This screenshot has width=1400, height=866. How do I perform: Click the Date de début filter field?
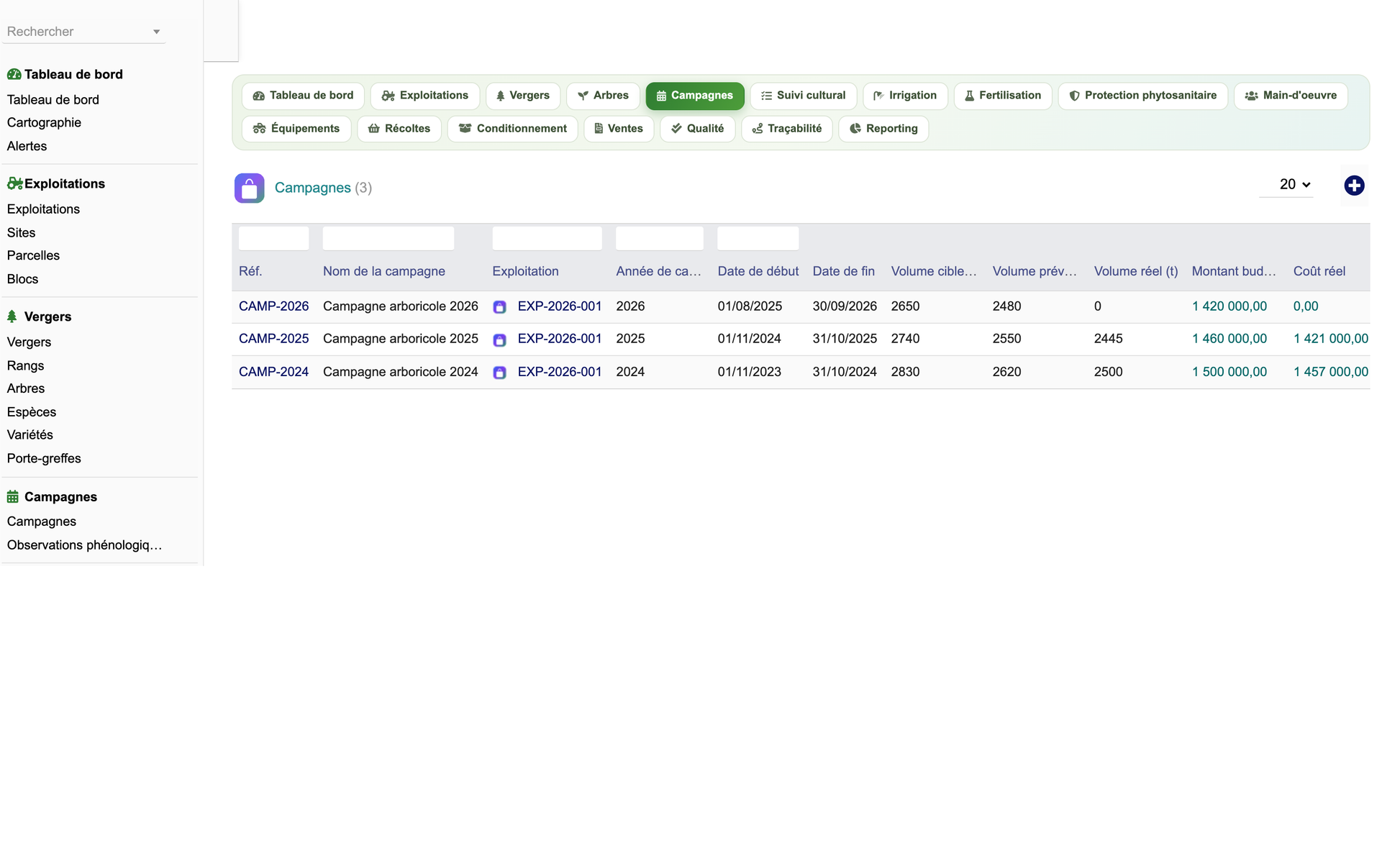[758, 238]
